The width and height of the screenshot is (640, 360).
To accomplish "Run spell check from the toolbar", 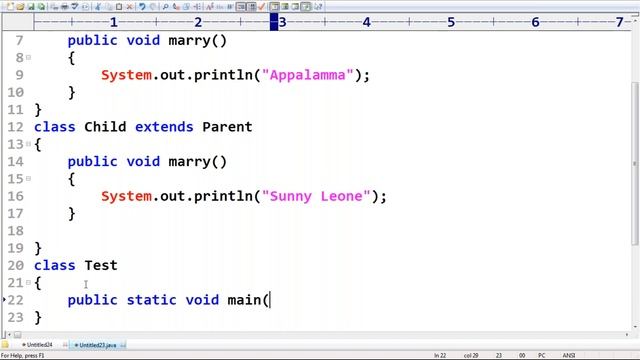I will tap(75, 7).
